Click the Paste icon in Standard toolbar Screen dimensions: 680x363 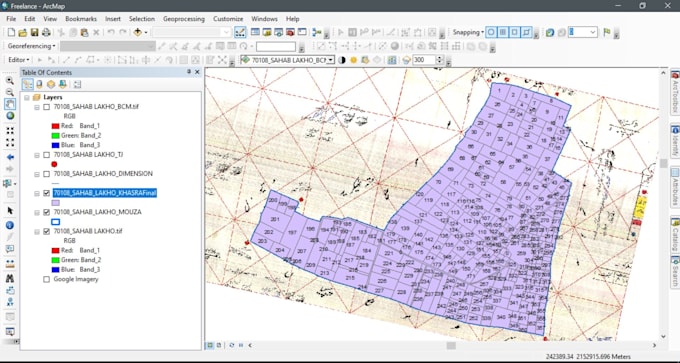coord(85,33)
